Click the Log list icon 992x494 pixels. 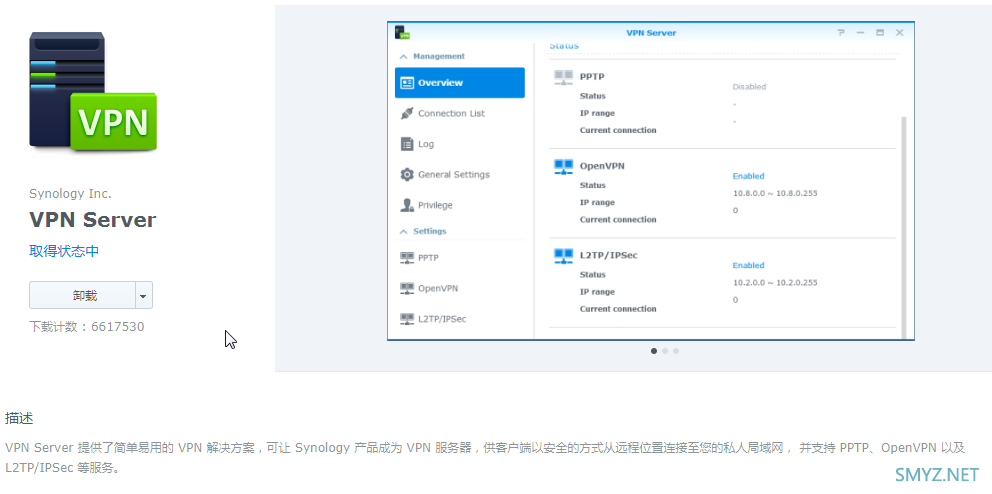[x=407, y=144]
